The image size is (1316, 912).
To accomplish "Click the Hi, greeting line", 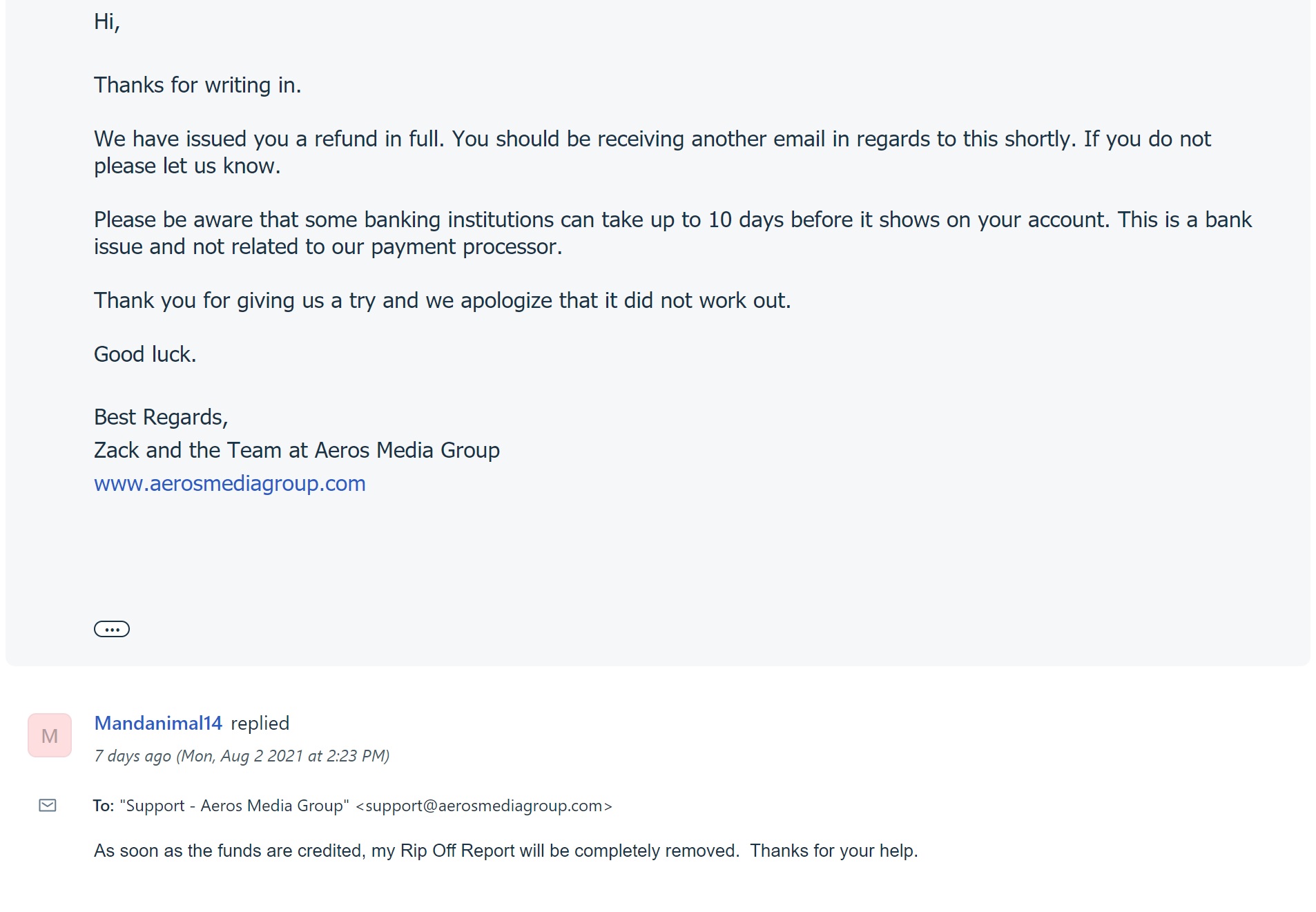I will click(x=107, y=22).
